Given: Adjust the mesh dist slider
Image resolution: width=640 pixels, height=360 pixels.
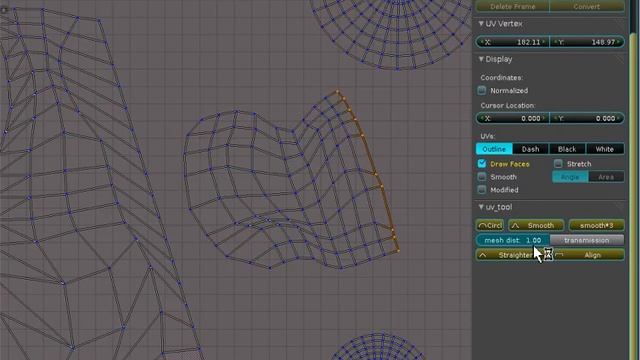Looking at the screenshot, I should coord(513,240).
